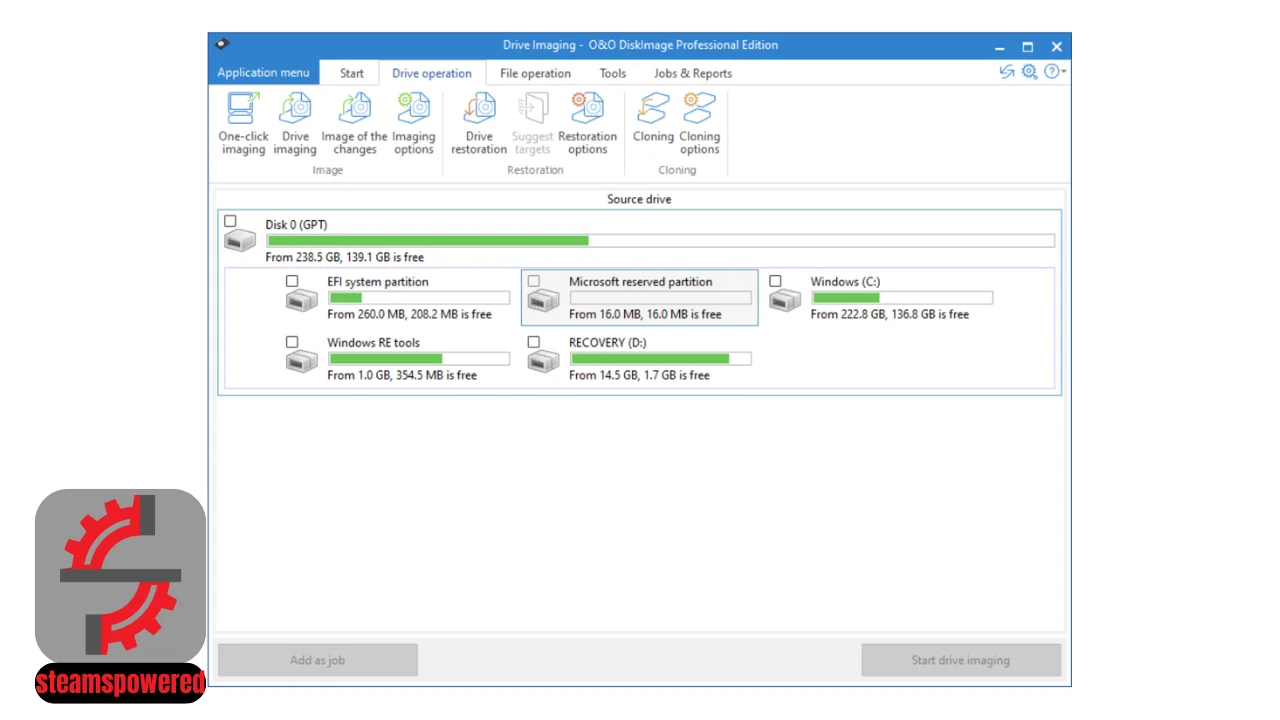Click Start drive imaging button

[961, 660]
